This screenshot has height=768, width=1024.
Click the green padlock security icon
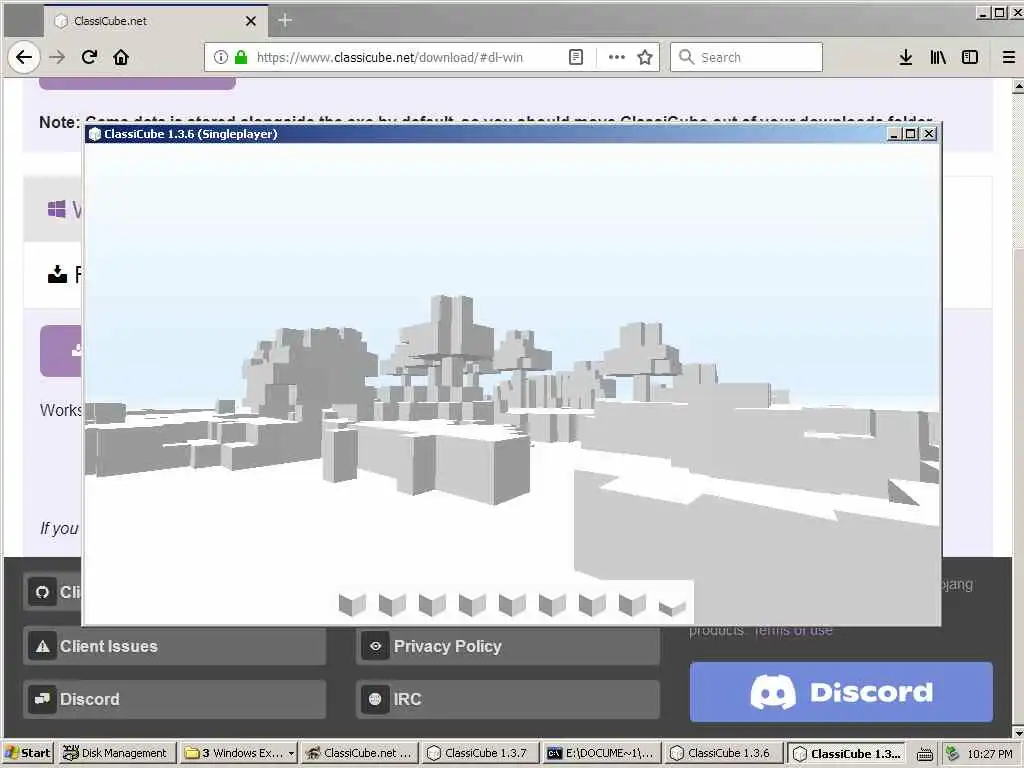point(241,57)
